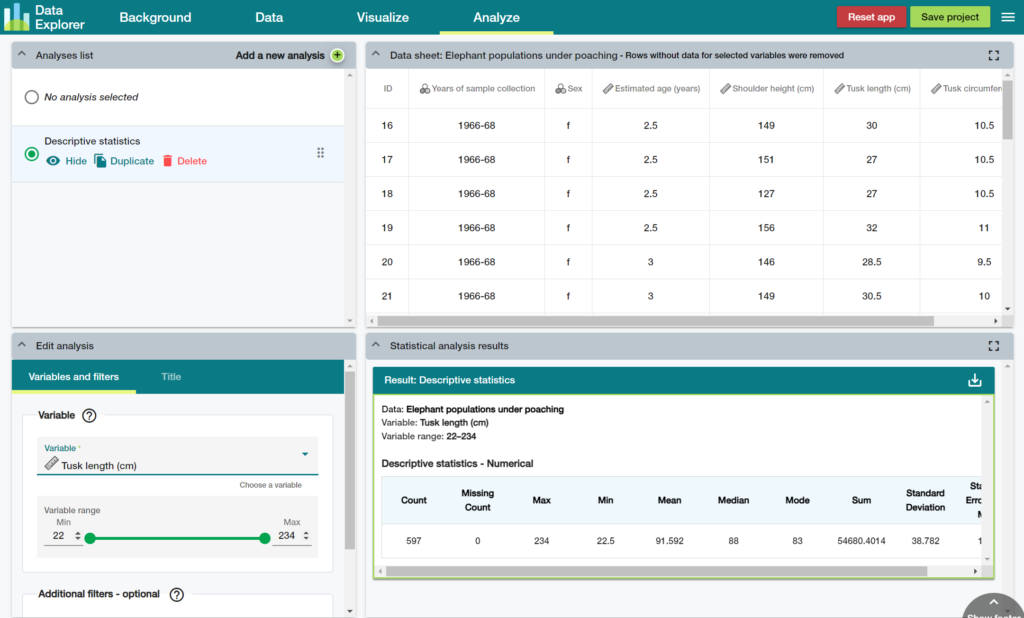1024x618 pixels.
Task: Select the No analysis selected radio button
Action: tap(32, 97)
